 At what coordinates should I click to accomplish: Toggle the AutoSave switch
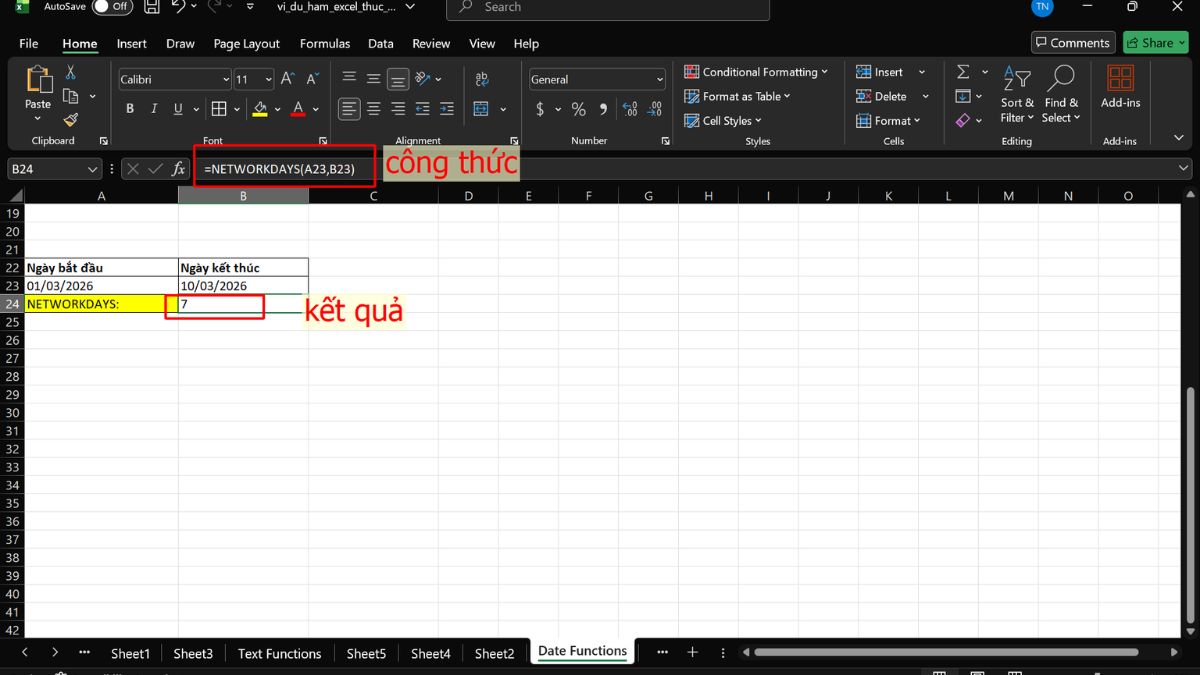pyautogui.click(x=111, y=7)
